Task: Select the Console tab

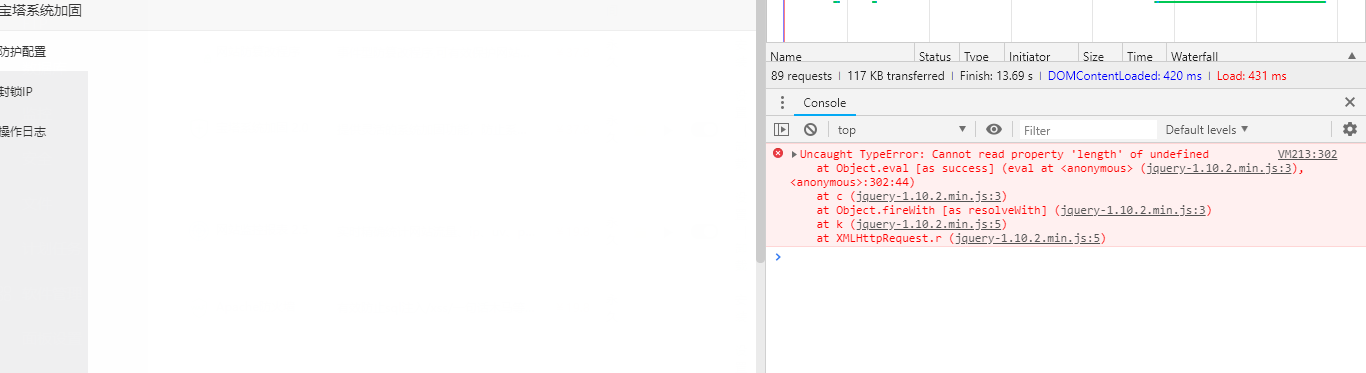Action: 824,103
